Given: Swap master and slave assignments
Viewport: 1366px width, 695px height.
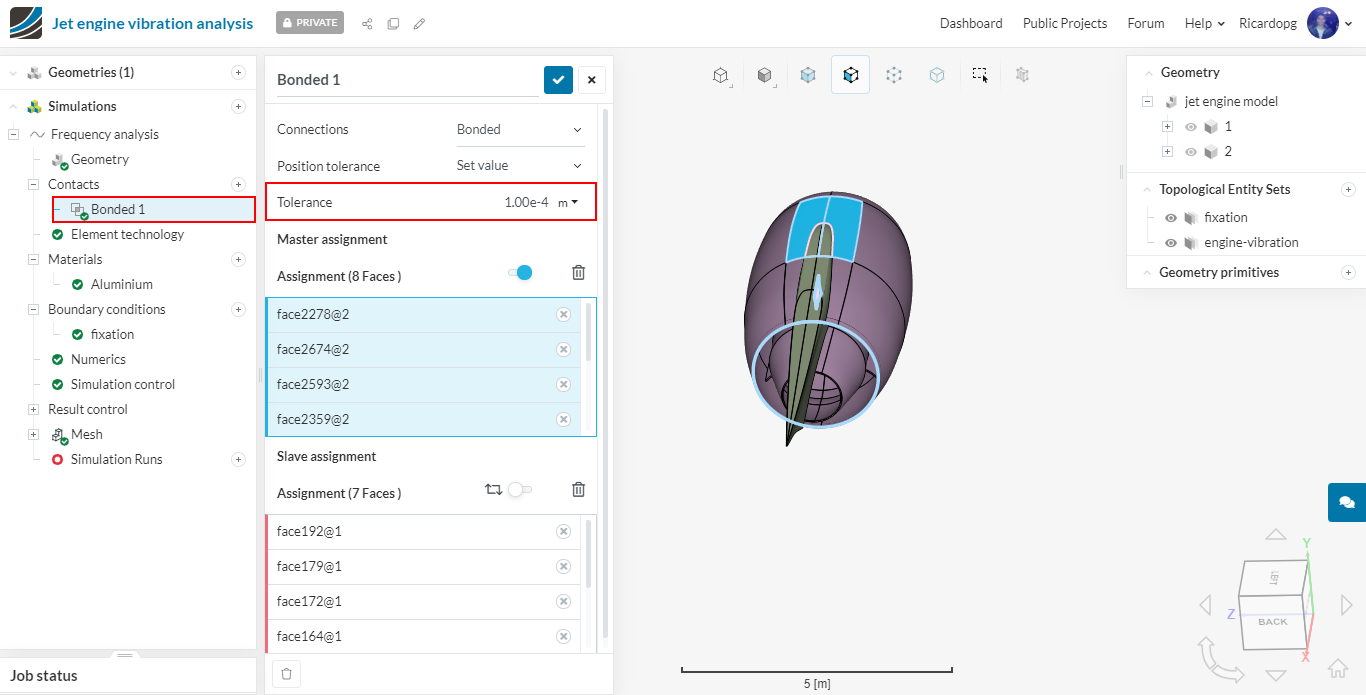Looking at the screenshot, I should (493, 489).
